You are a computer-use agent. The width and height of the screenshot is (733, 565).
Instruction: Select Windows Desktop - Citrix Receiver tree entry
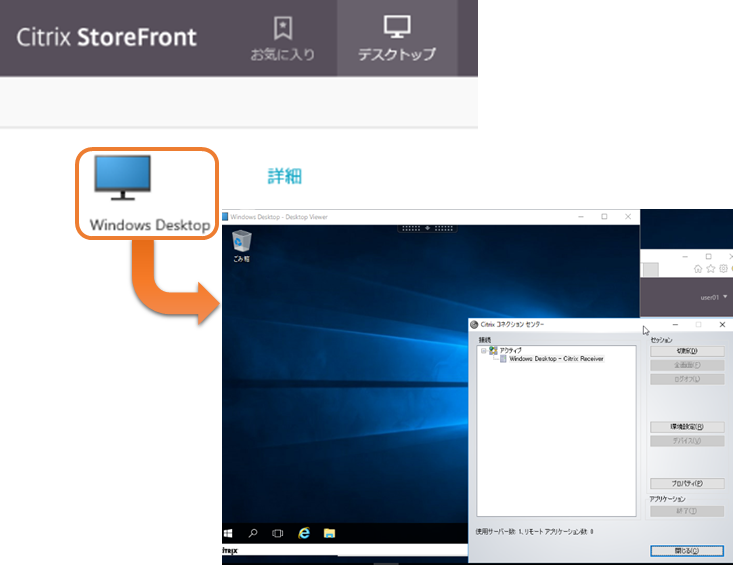coord(556,358)
